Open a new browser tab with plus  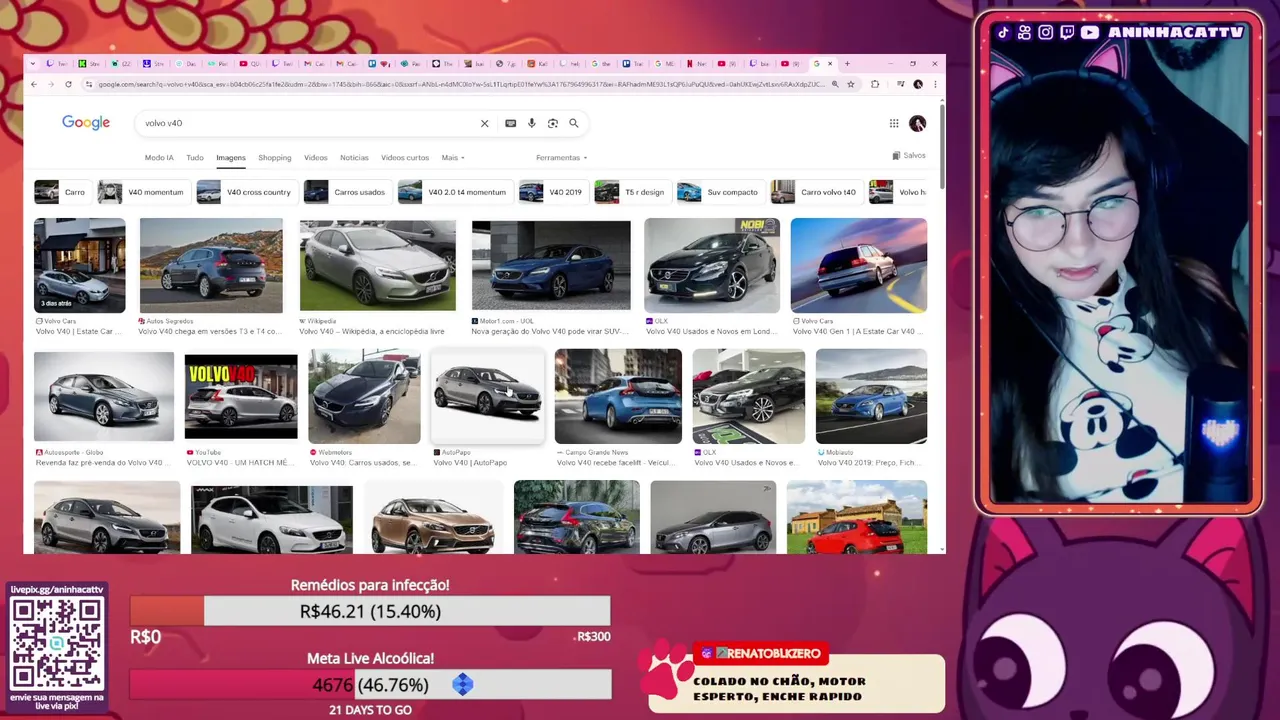pos(847,63)
